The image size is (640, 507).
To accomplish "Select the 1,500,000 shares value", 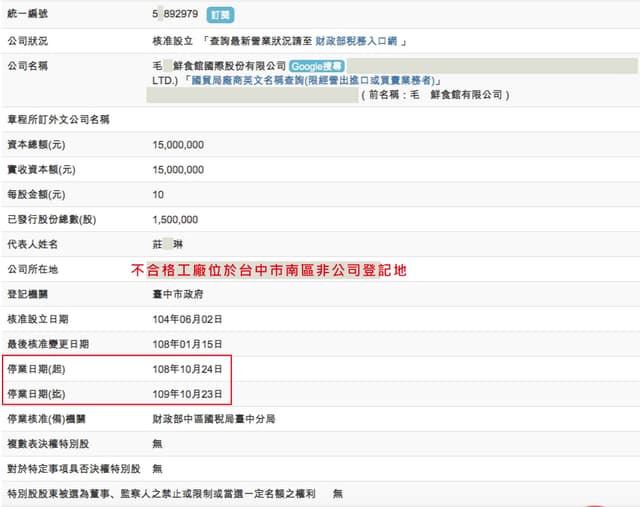I will [175, 220].
